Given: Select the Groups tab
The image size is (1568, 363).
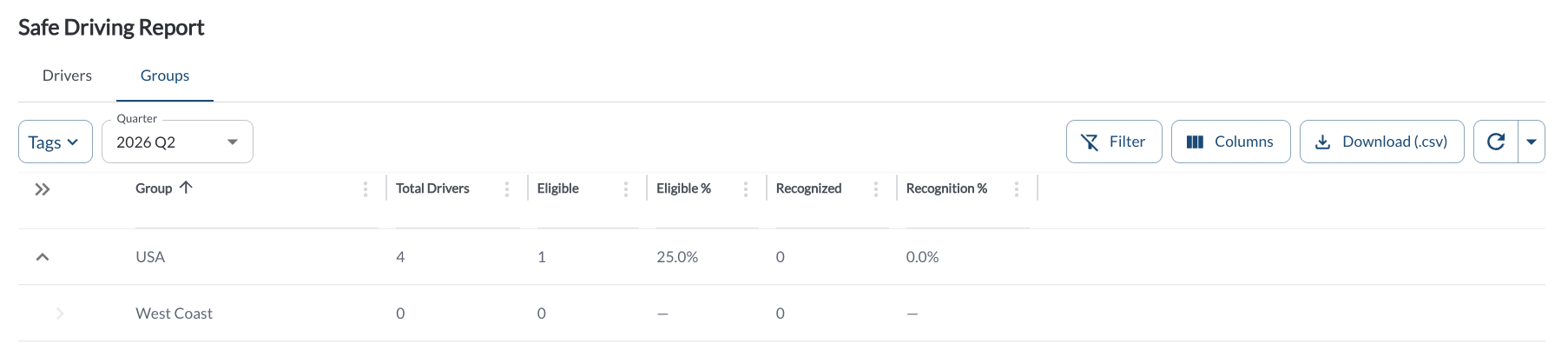Looking at the screenshot, I should click(x=165, y=76).
